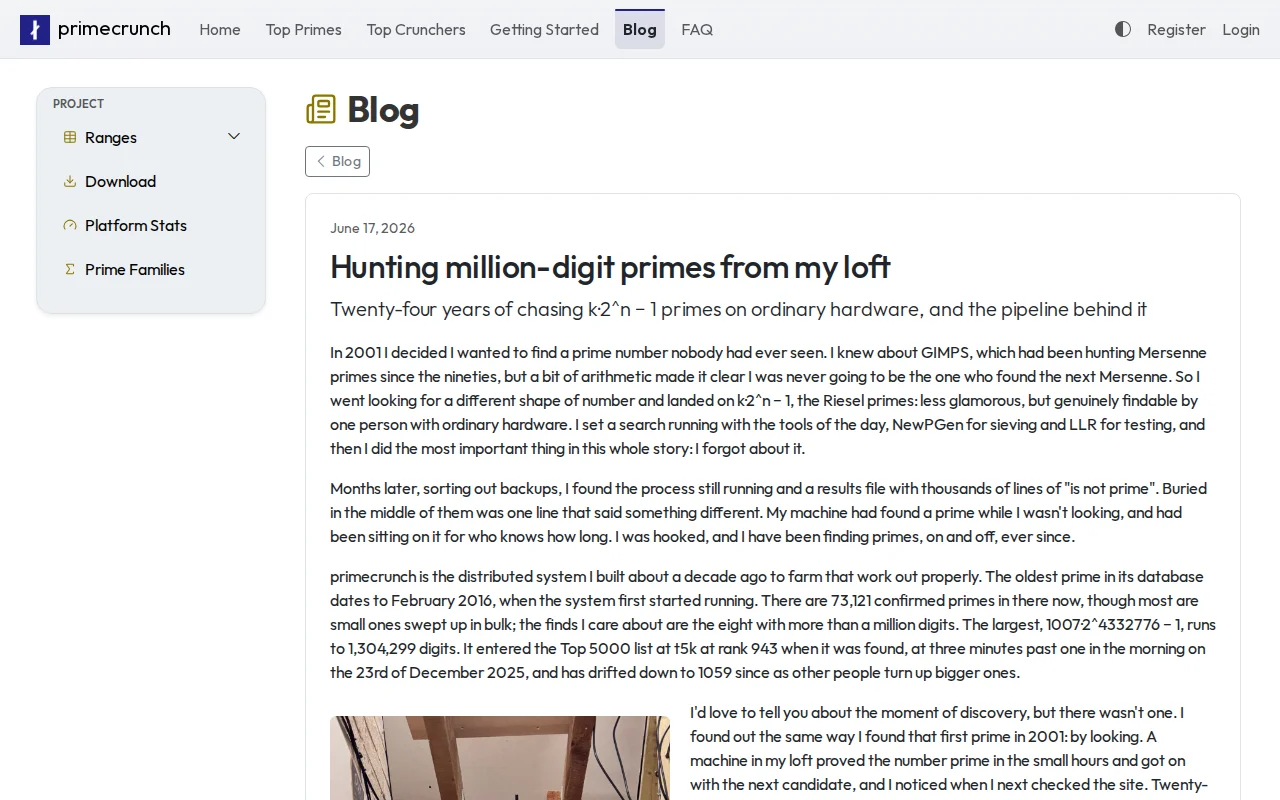Click the Login link
This screenshot has height=800, width=1280.
point(1241,30)
